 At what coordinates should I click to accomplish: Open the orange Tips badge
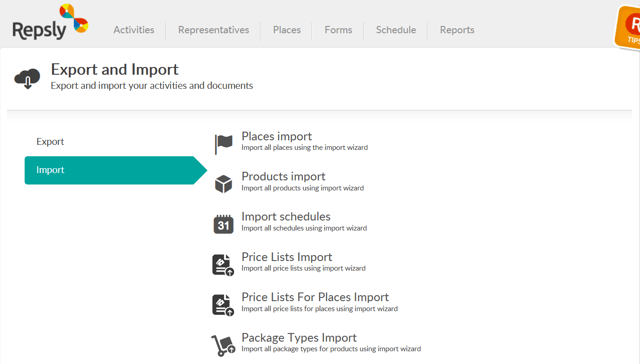pyautogui.click(x=628, y=27)
